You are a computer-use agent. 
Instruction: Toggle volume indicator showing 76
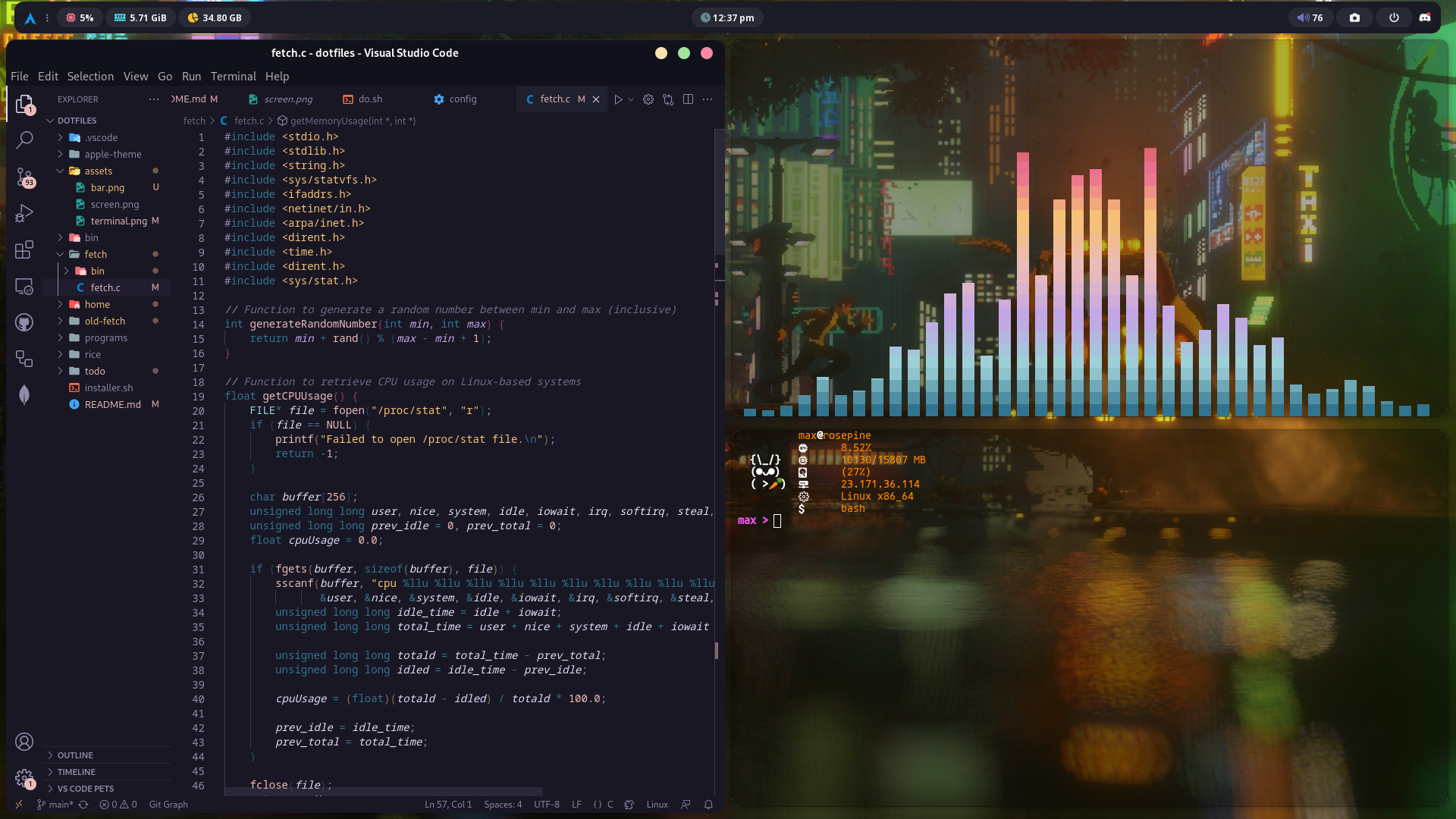(1310, 17)
